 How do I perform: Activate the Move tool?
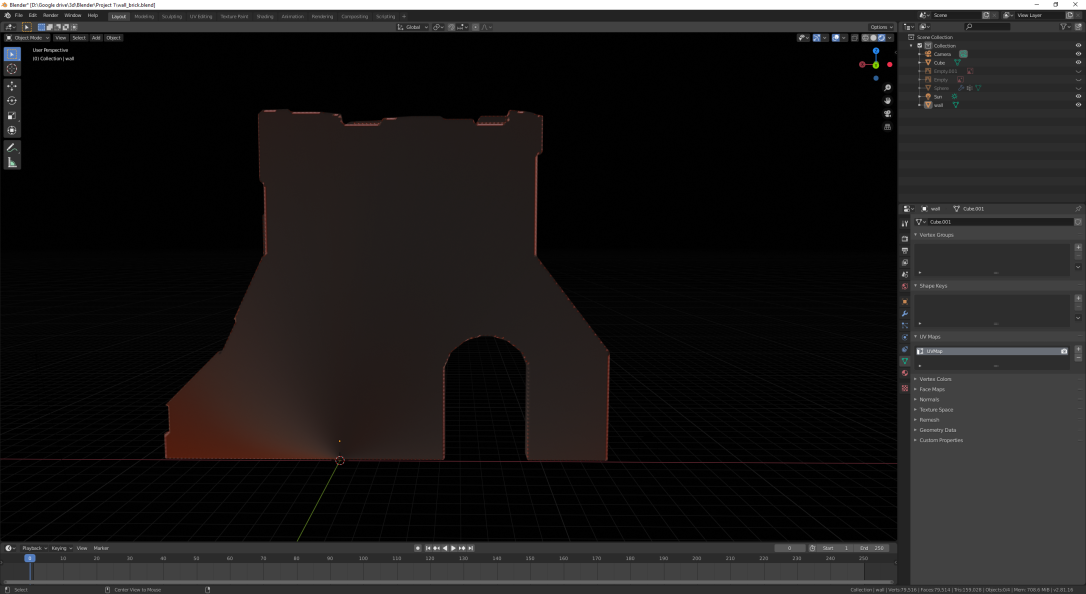(x=12, y=86)
